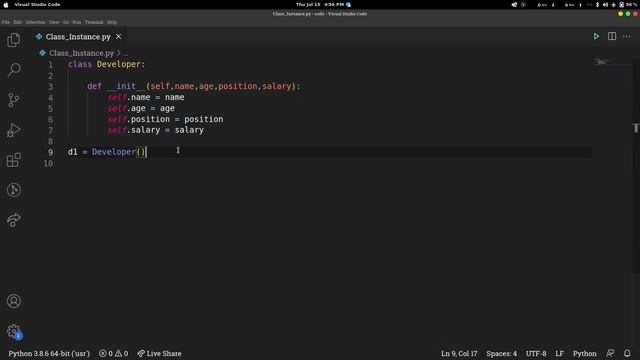Click the feedback icon in status bar
640x360 pixels.
coord(610,353)
